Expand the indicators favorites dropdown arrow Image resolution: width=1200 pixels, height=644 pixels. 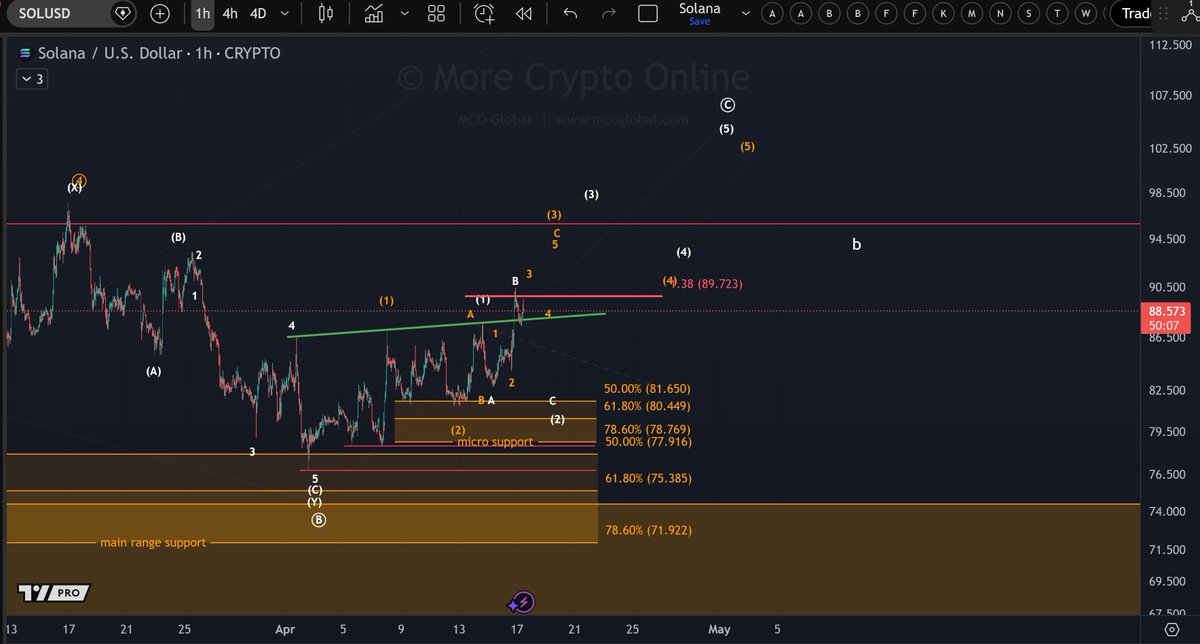point(403,14)
